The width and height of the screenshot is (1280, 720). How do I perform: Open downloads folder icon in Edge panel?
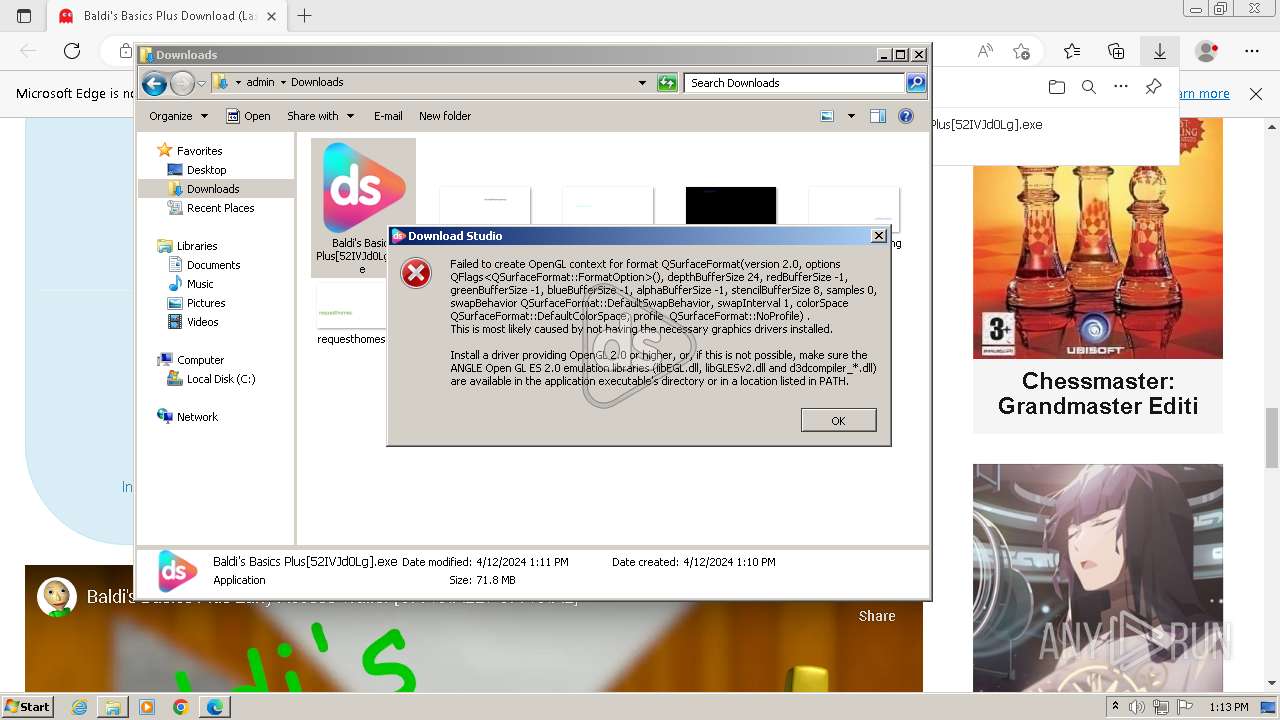point(1057,87)
